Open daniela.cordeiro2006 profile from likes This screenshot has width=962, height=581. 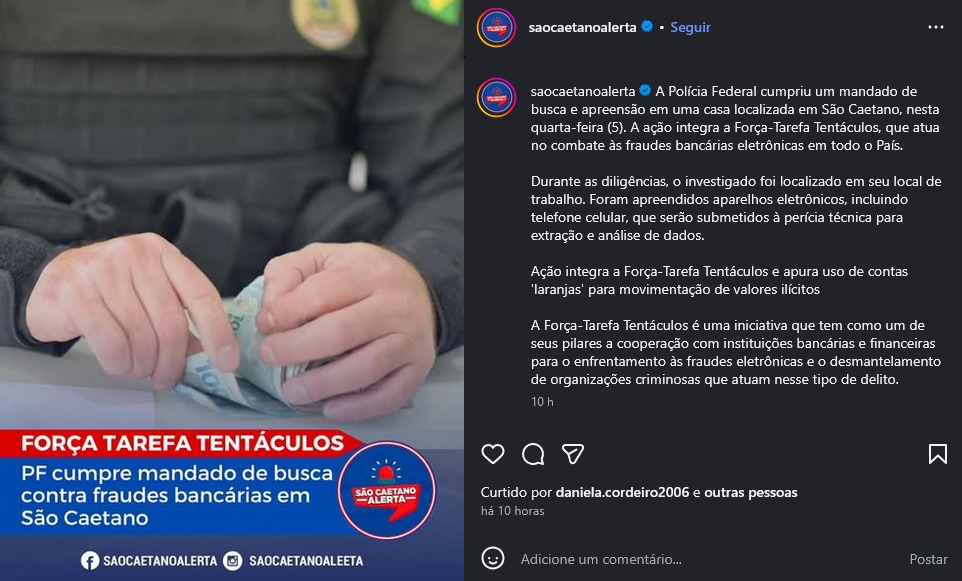[622, 492]
